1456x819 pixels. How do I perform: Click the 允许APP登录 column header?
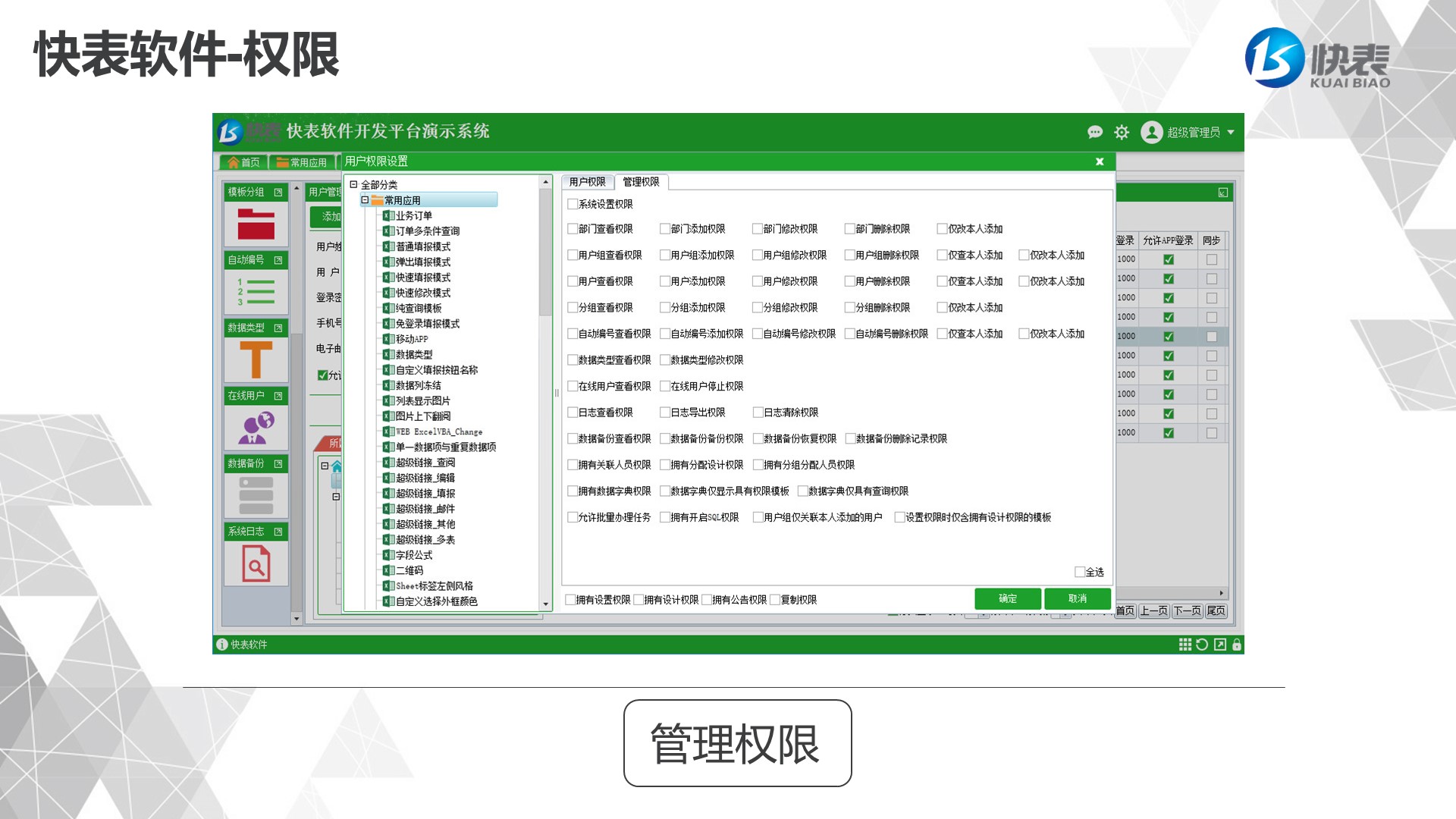1168,240
